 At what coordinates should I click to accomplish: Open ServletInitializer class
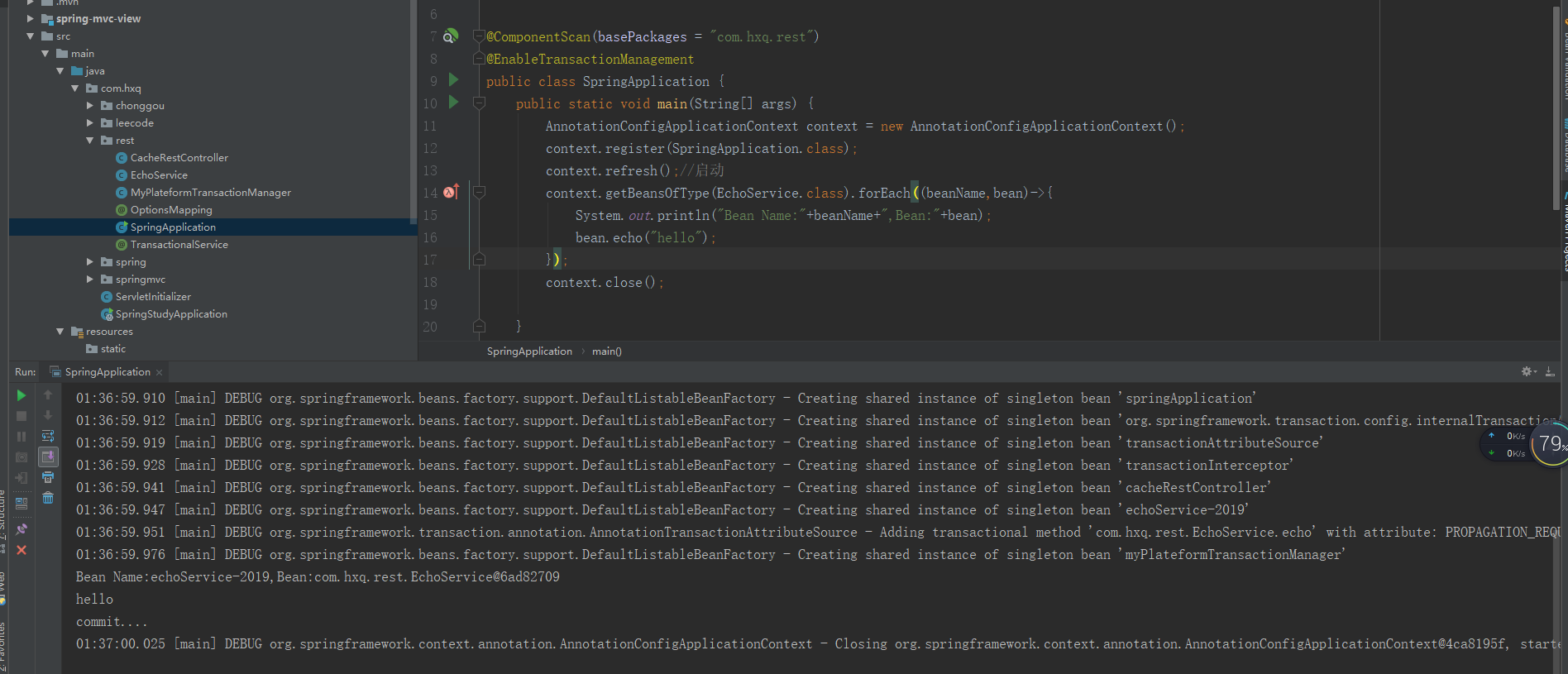pyautogui.click(x=146, y=296)
